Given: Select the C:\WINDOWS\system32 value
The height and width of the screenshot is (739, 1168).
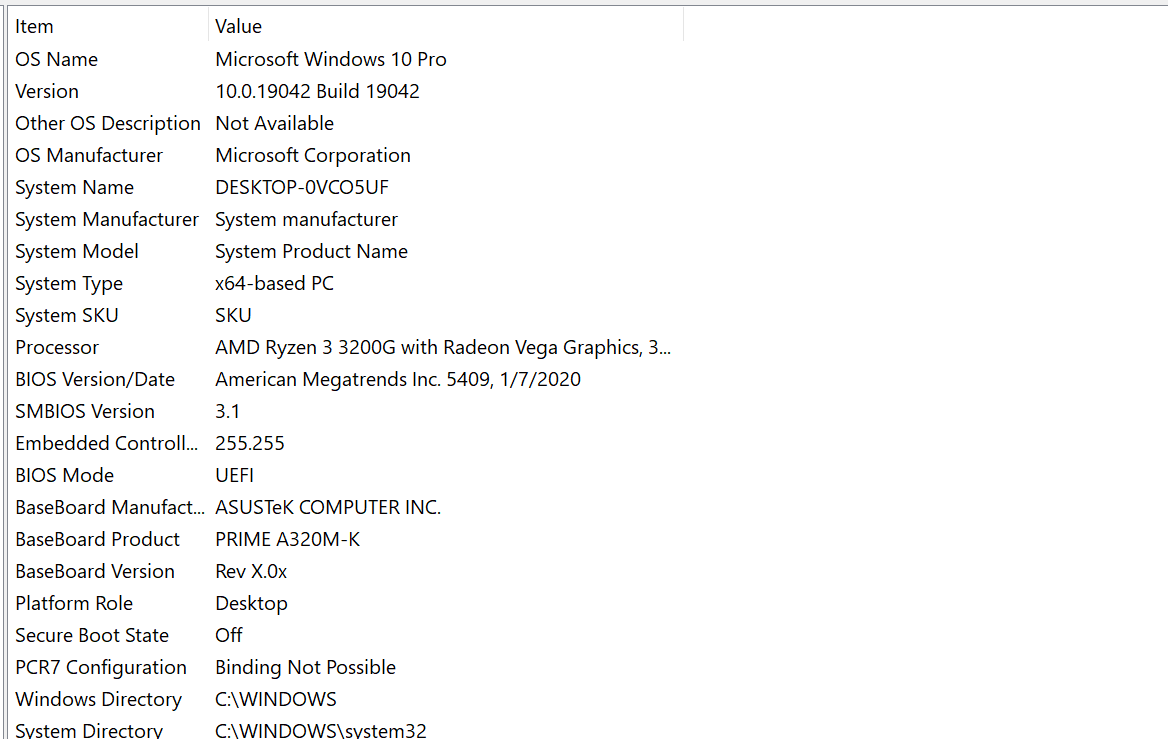Looking at the screenshot, I should click(x=321, y=731).
